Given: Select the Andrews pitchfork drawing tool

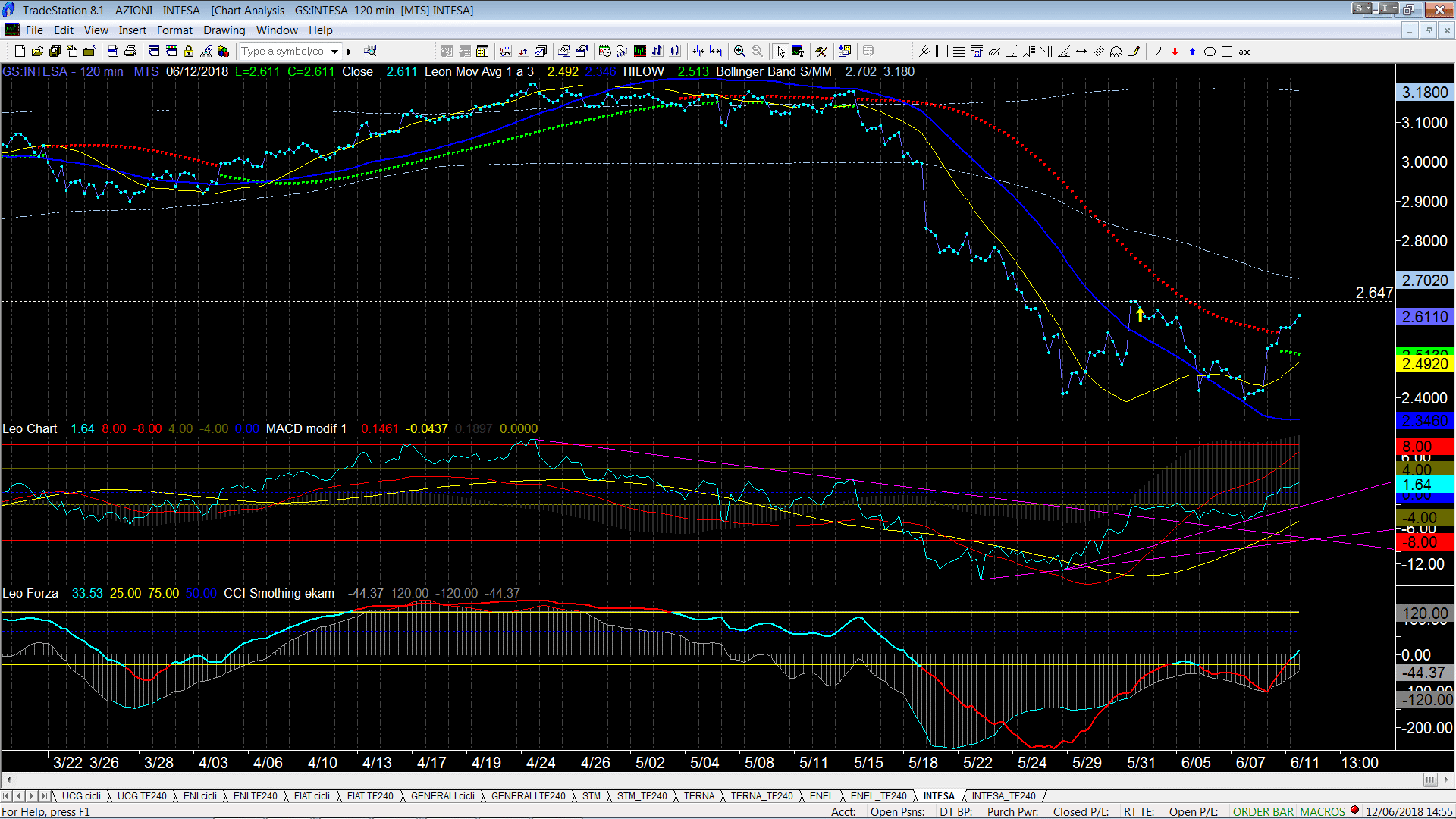Looking at the screenshot, I should tap(924, 52).
